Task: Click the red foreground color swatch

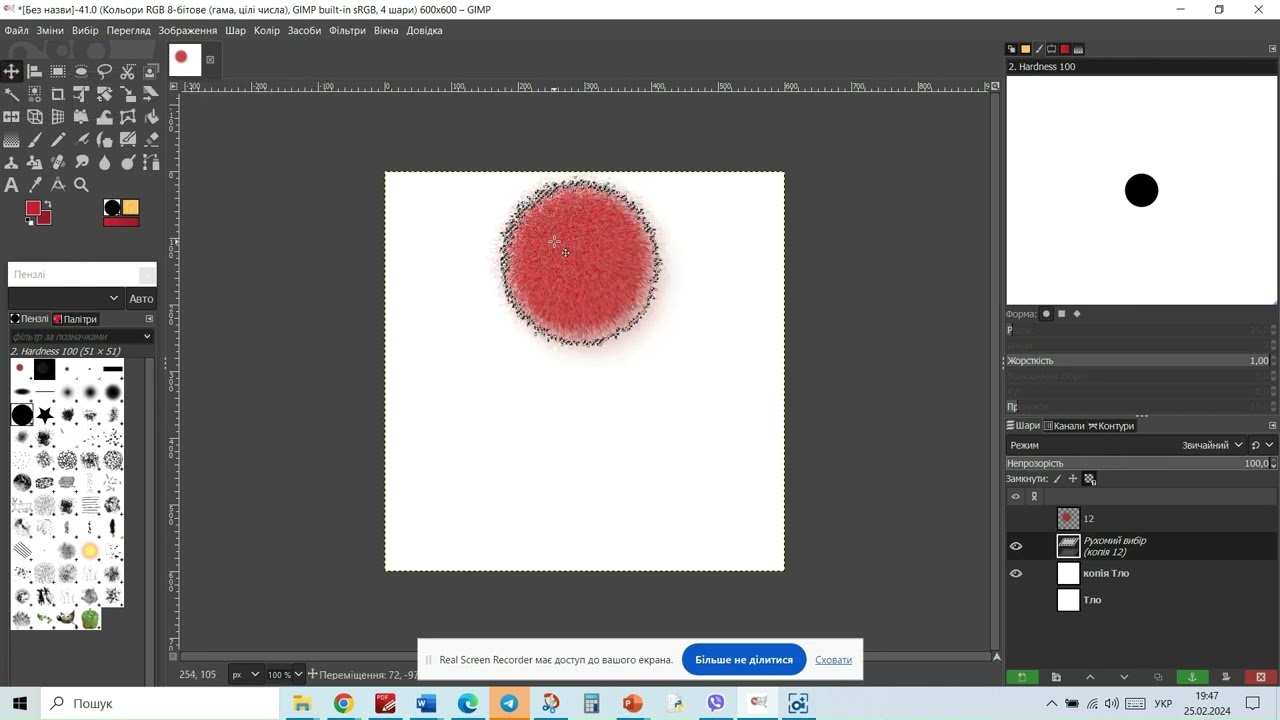Action: click(x=32, y=208)
